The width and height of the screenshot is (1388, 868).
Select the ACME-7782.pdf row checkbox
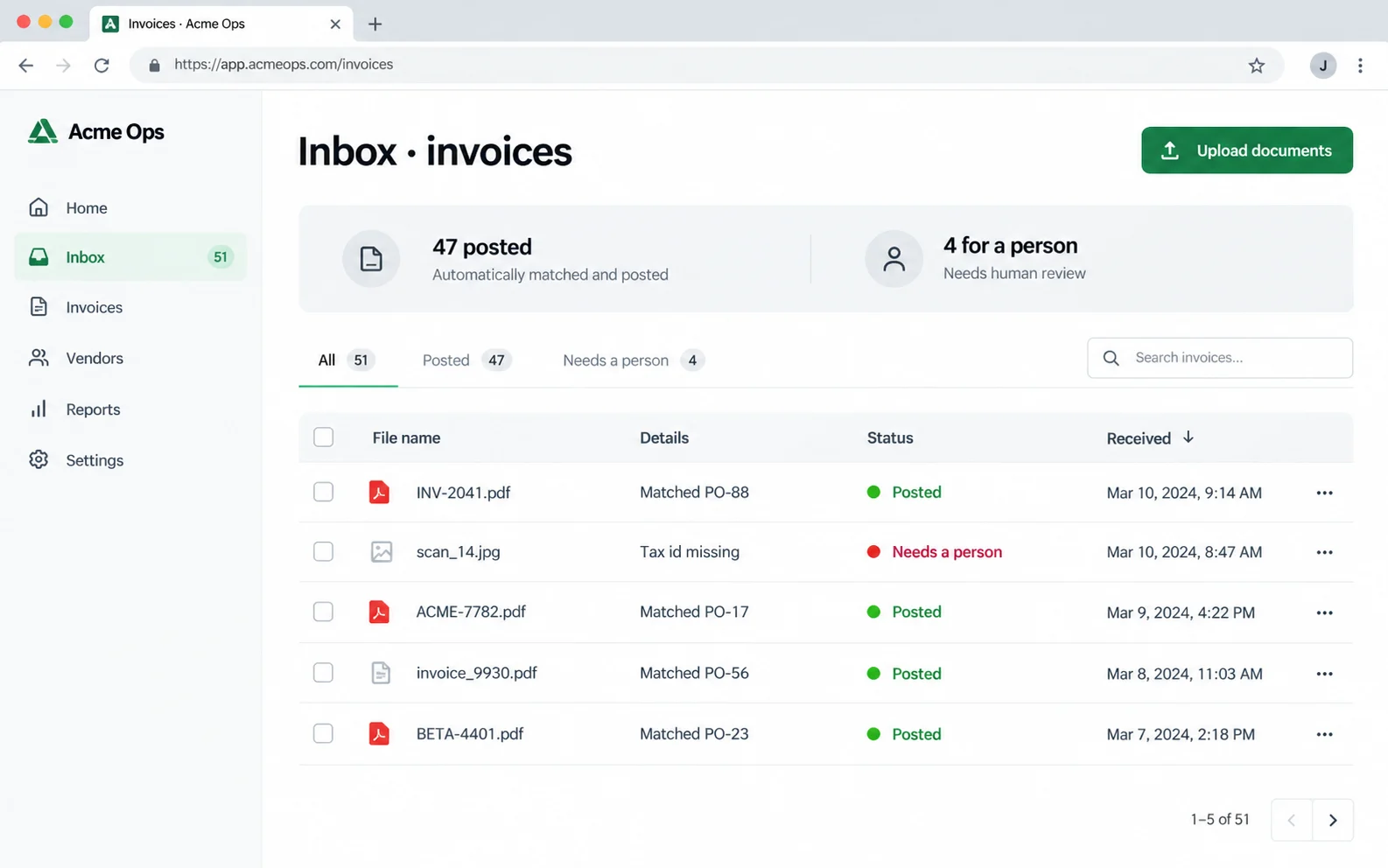[324, 612]
